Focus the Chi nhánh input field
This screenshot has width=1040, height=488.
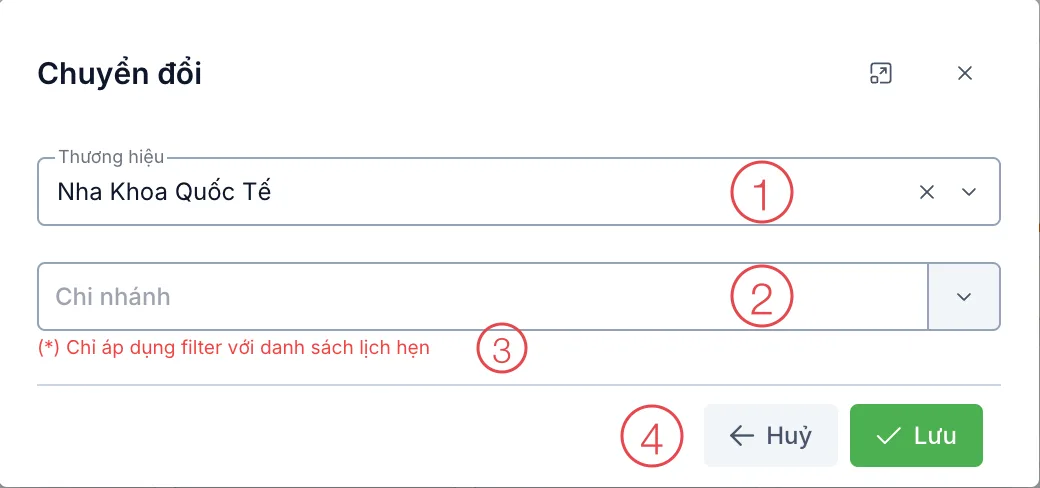[x=483, y=297]
